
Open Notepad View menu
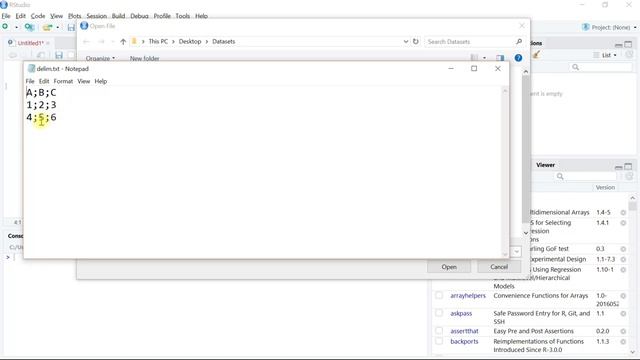[x=84, y=81]
